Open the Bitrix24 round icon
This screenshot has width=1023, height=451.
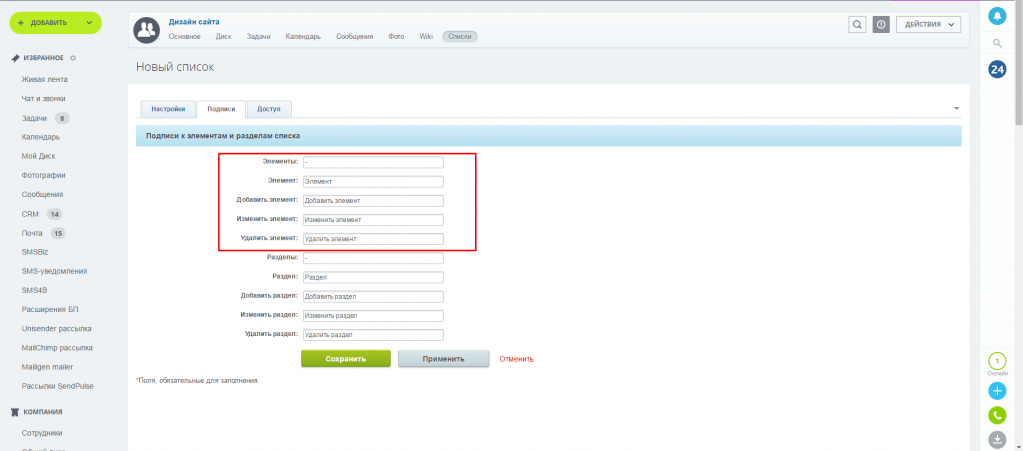pos(997,69)
